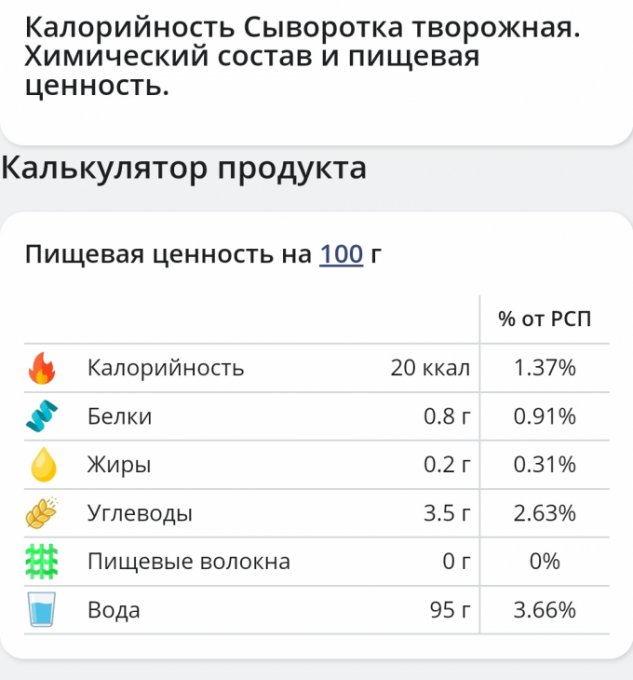This screenshot has height=680, width=633.
Task: Click the blue protein ribbon icon
Action: click(42, 416)
